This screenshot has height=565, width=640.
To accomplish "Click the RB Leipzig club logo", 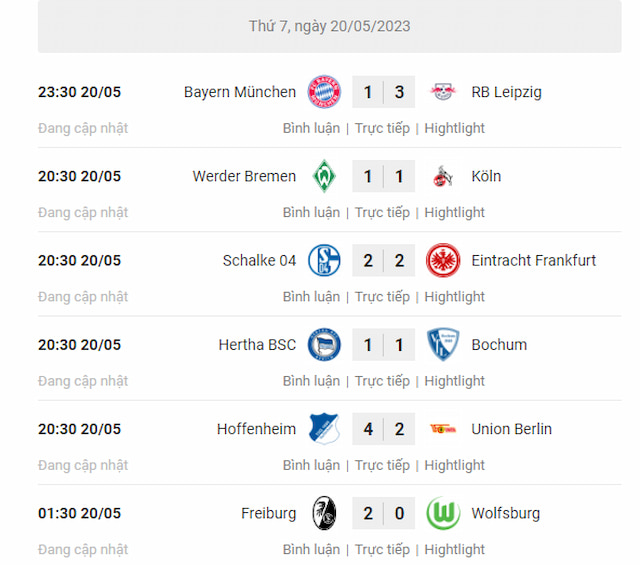I will pos(443,92).
